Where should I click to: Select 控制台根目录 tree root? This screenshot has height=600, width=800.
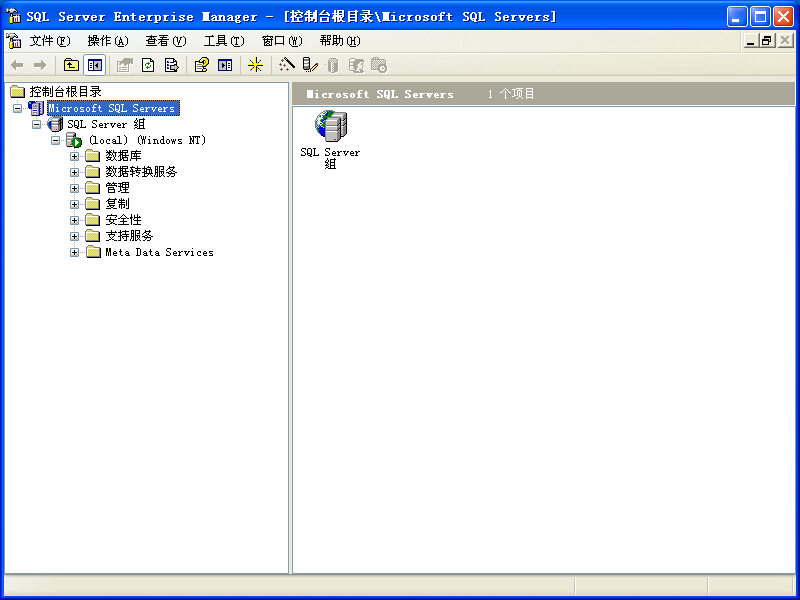[65, 92]
